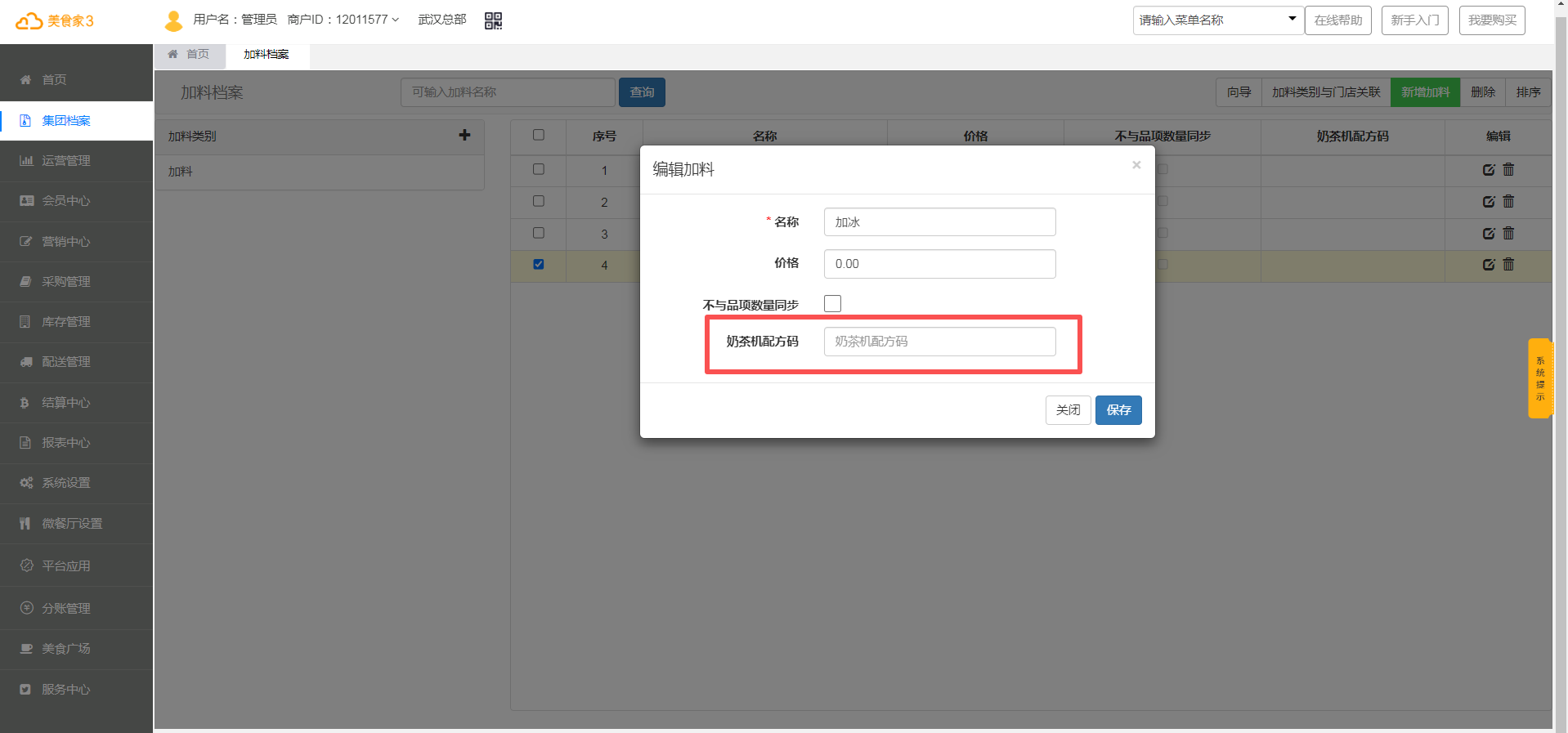Open 系统设置 in the sidebar menu

pyautogui.click(x=66, y=483)
